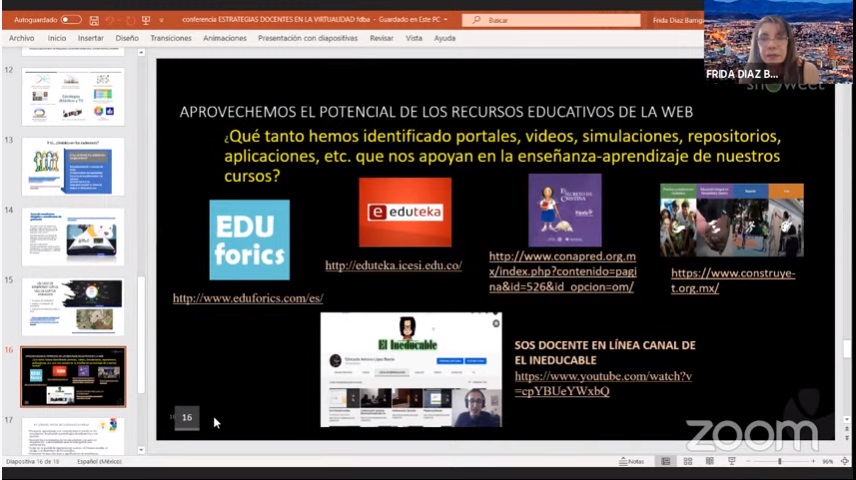Open the Insertar ribbon tab

click(x=90, y=38)
